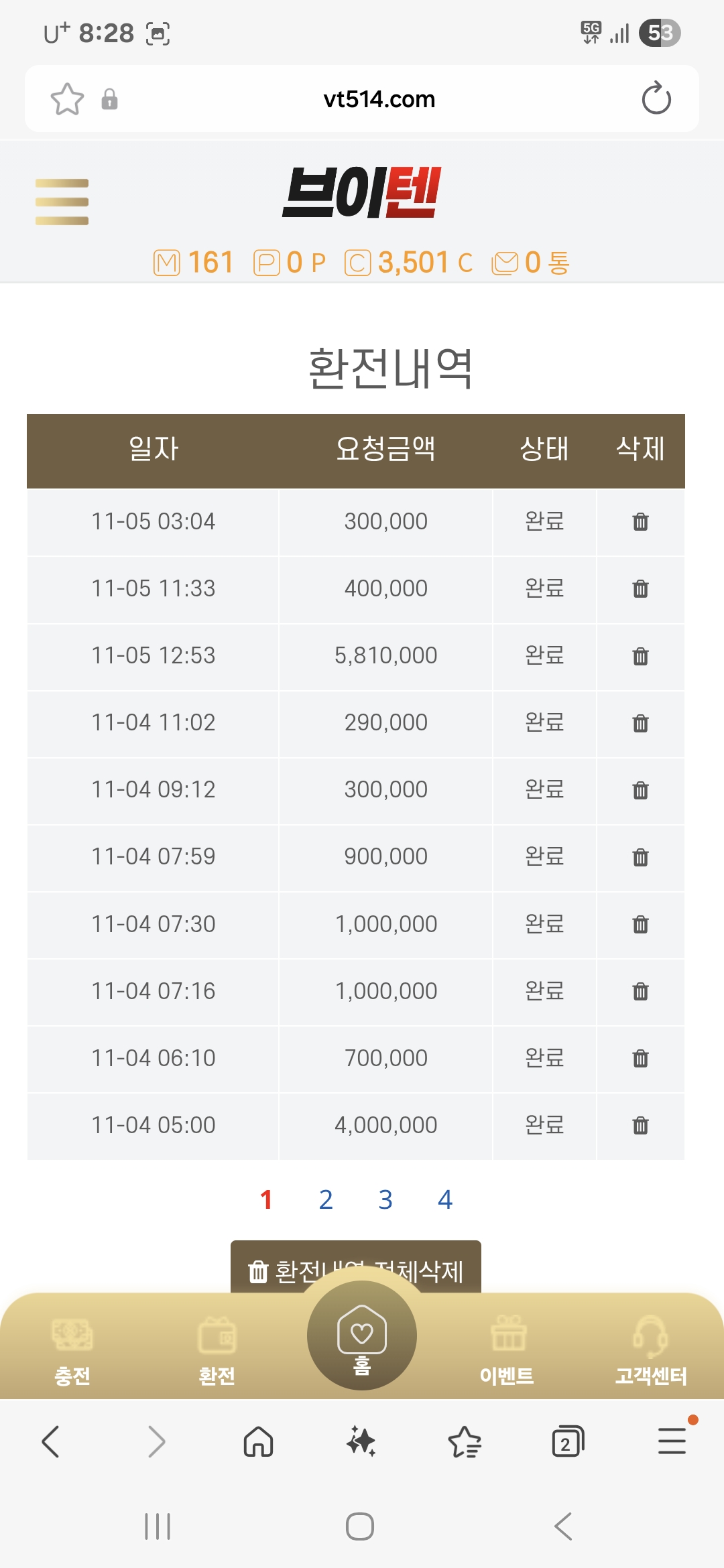Tap the 브이텐 site logo

362,193
